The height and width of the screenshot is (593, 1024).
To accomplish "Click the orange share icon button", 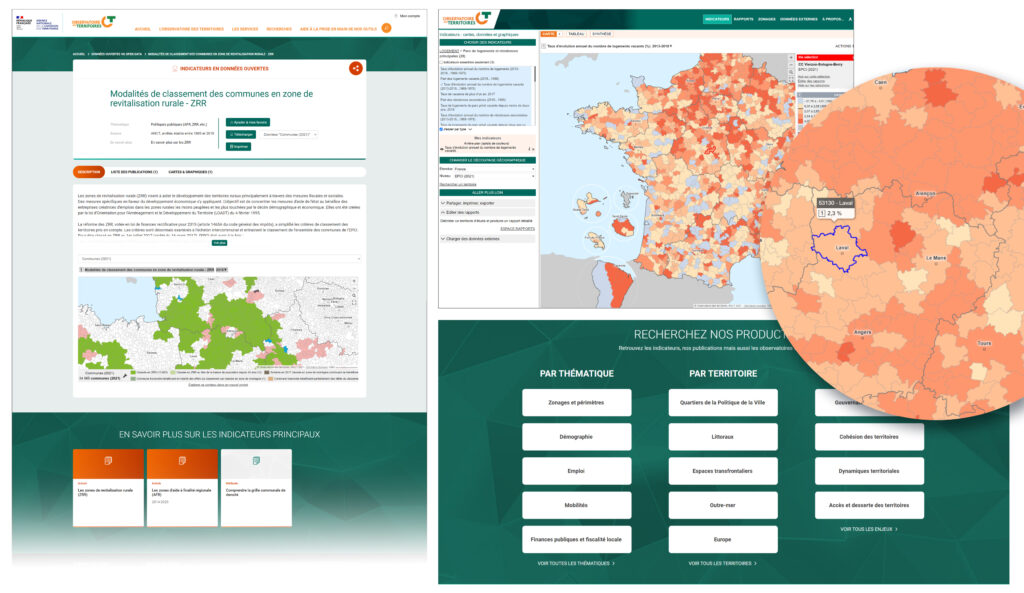I will pos(355,68).
